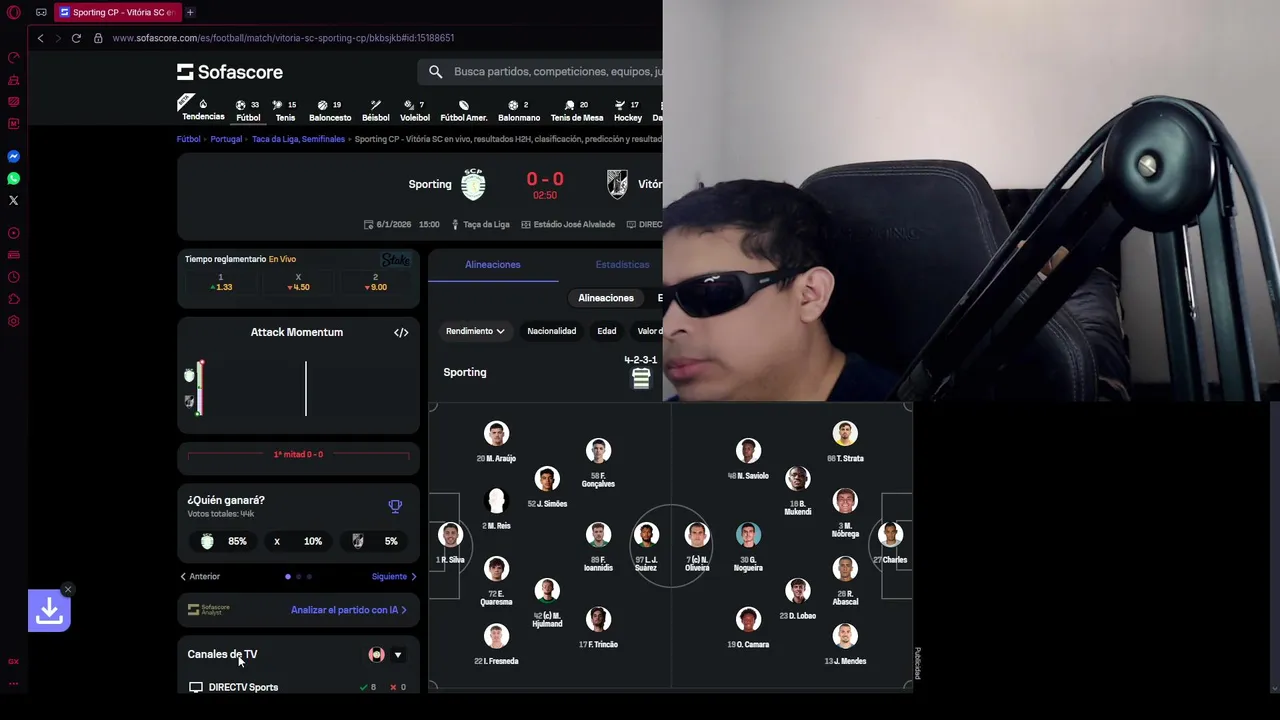This screenshot has width=1280, height=720.
Task: Vote for Vitória win at 5%
Action: pyautogui.click(x=375, y=541)
